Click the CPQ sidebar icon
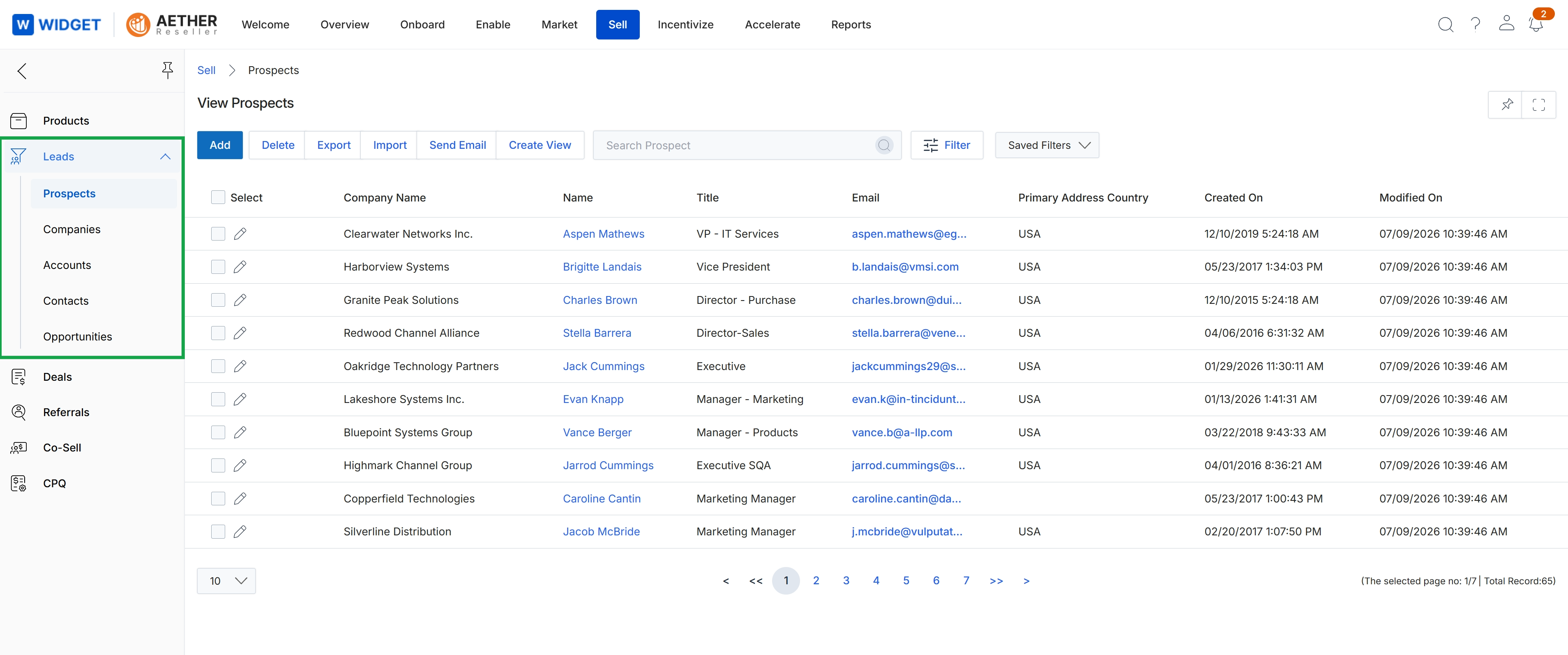The width and height of the screenshot is (1568, 655). (19, 484)
